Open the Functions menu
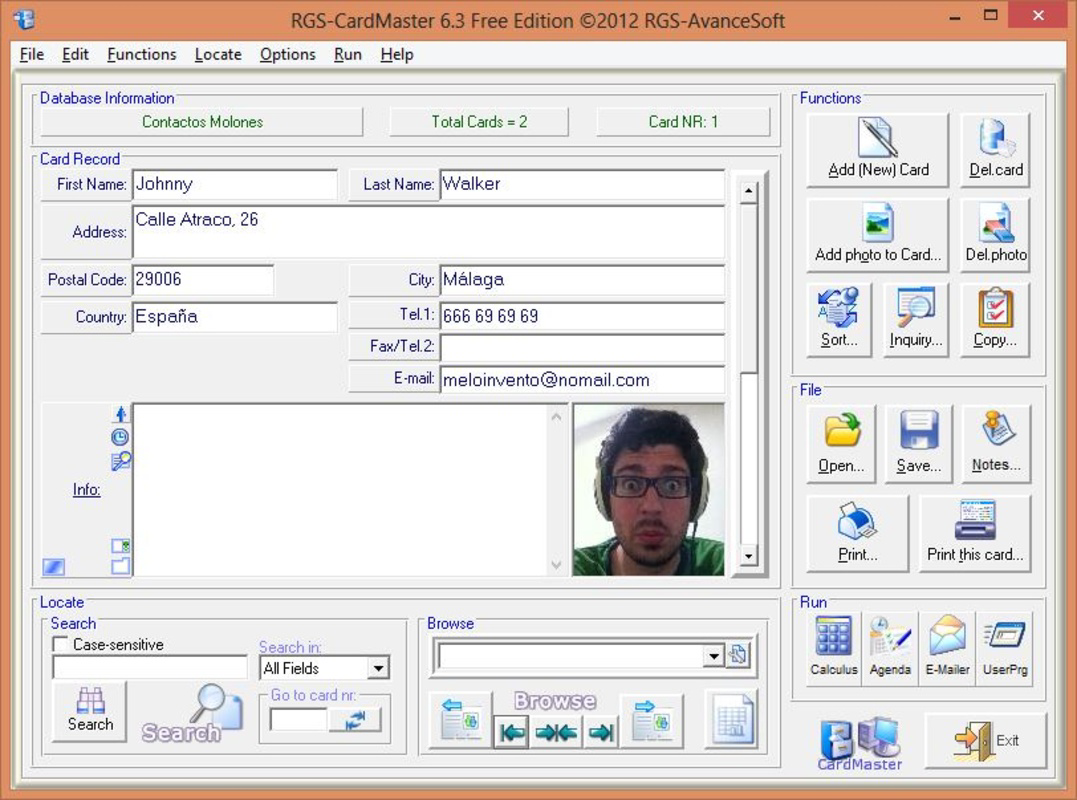Viewport: 1077px width, 800px height. coord(141,54)
